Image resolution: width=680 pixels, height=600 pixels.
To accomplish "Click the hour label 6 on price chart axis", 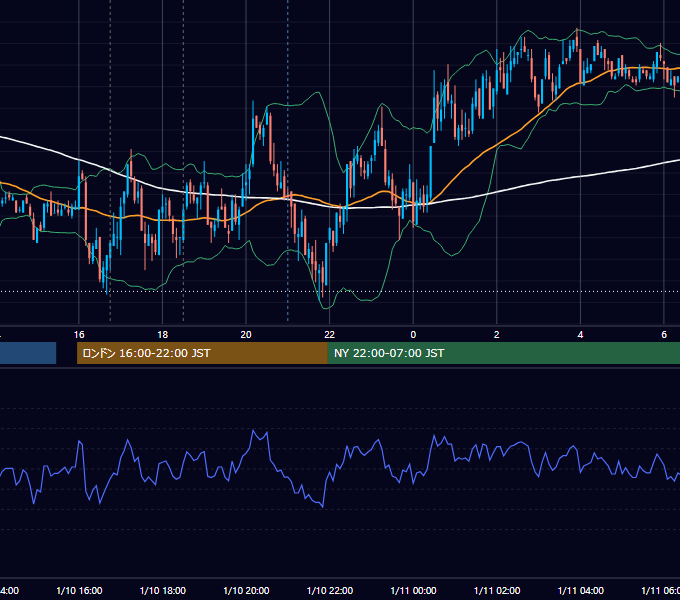I will 664,335.
